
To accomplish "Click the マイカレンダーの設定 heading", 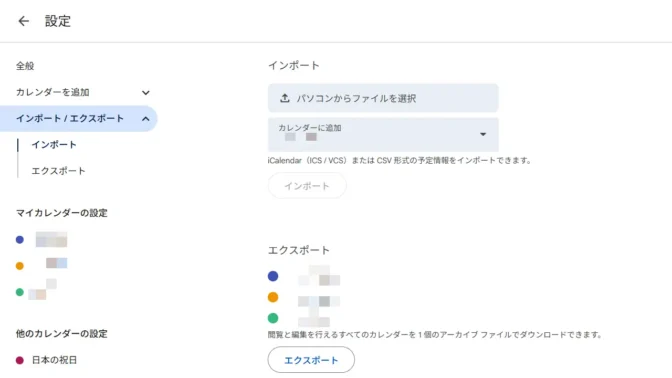I will [x=62, y=213].
